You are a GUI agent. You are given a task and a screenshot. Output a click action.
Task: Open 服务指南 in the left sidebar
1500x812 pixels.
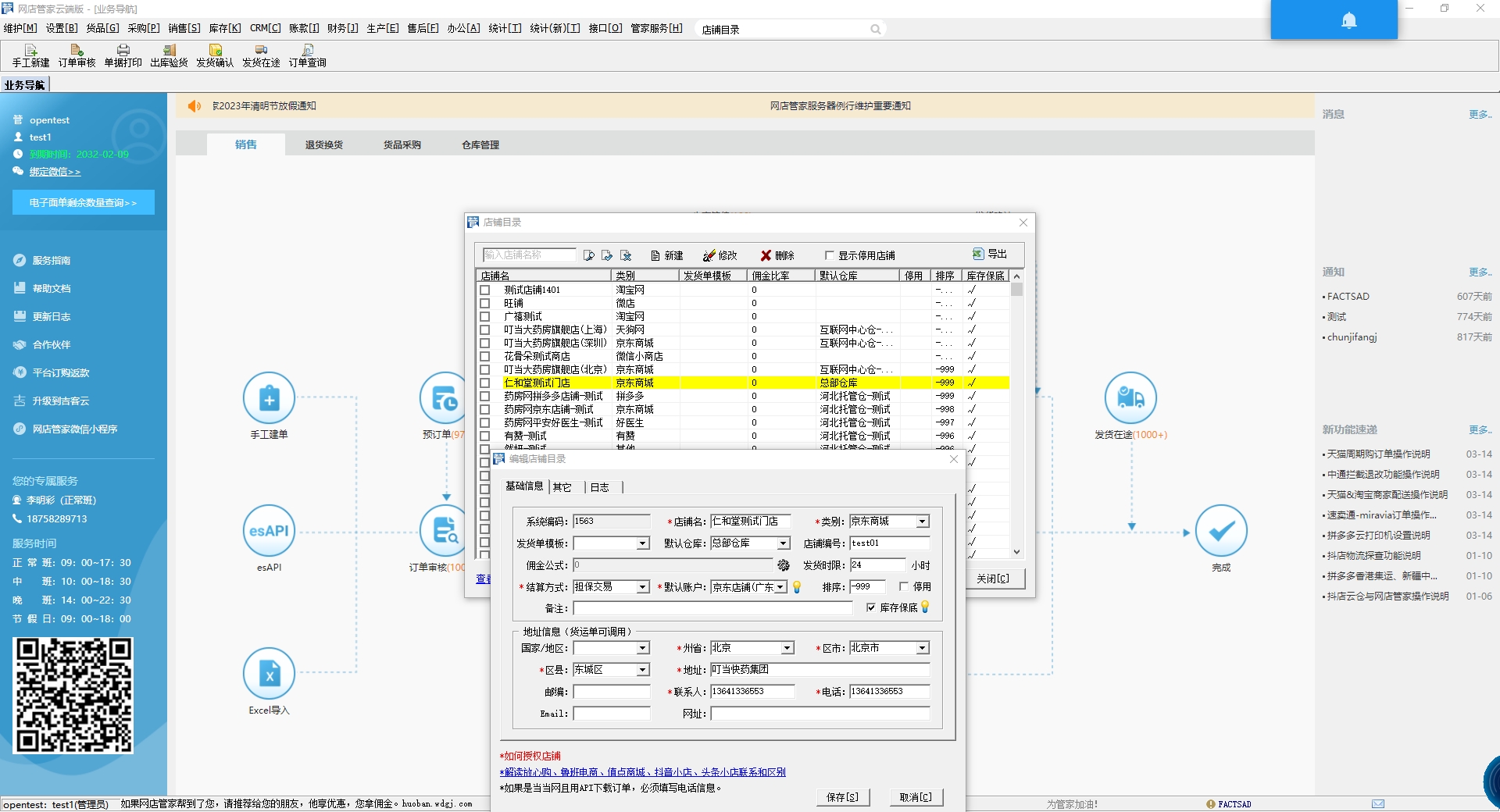(52, 261)
